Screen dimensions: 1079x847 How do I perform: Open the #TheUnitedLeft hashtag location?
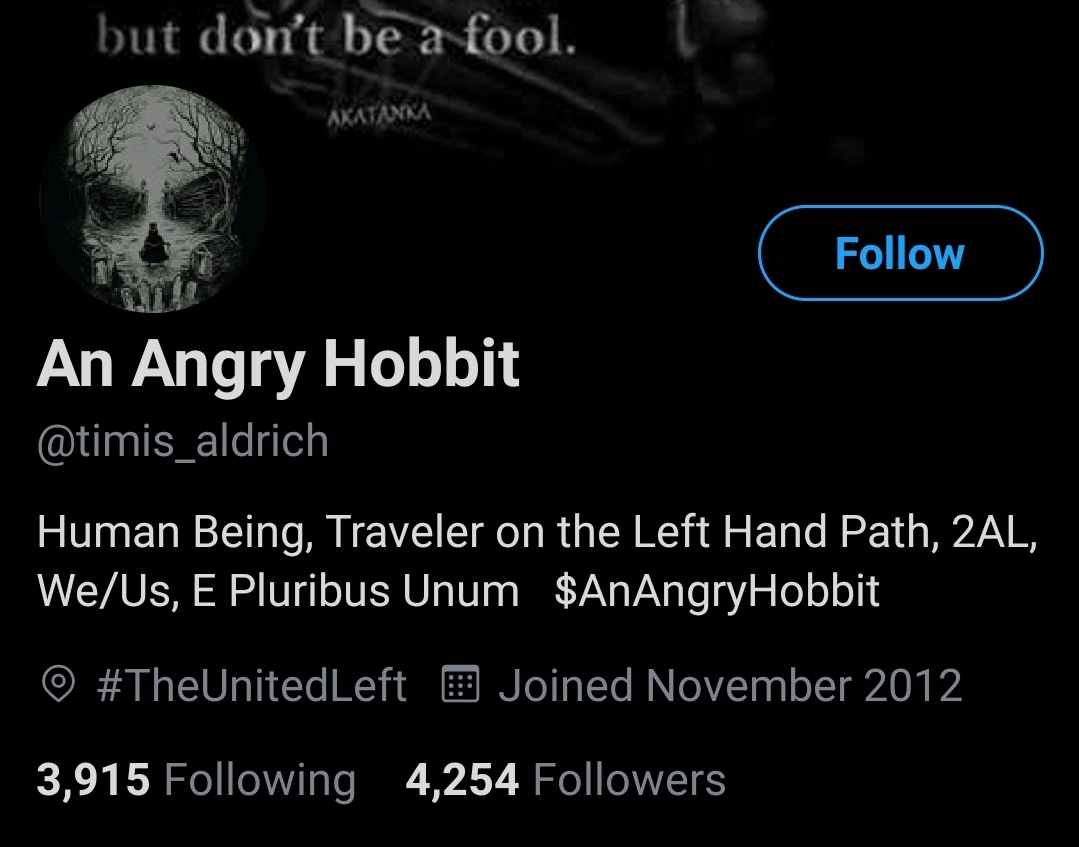click(252, 685)
